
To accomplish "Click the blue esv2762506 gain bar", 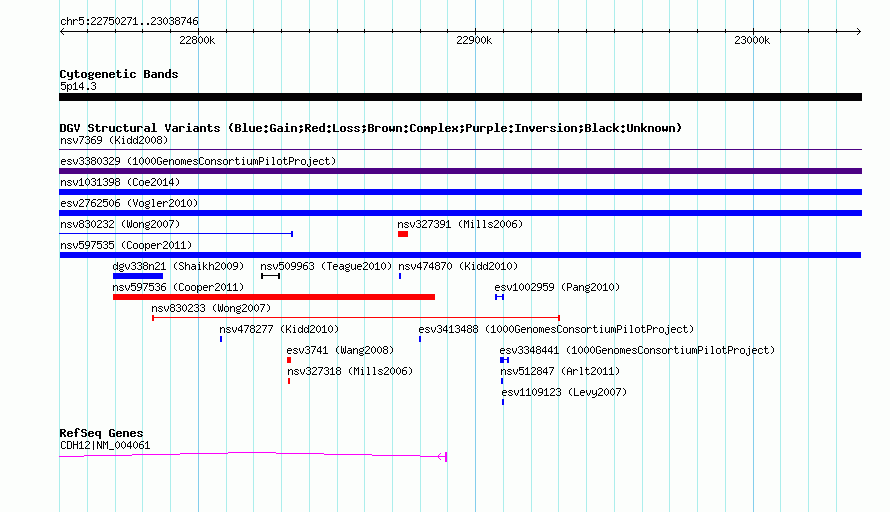I will (460, 213).
